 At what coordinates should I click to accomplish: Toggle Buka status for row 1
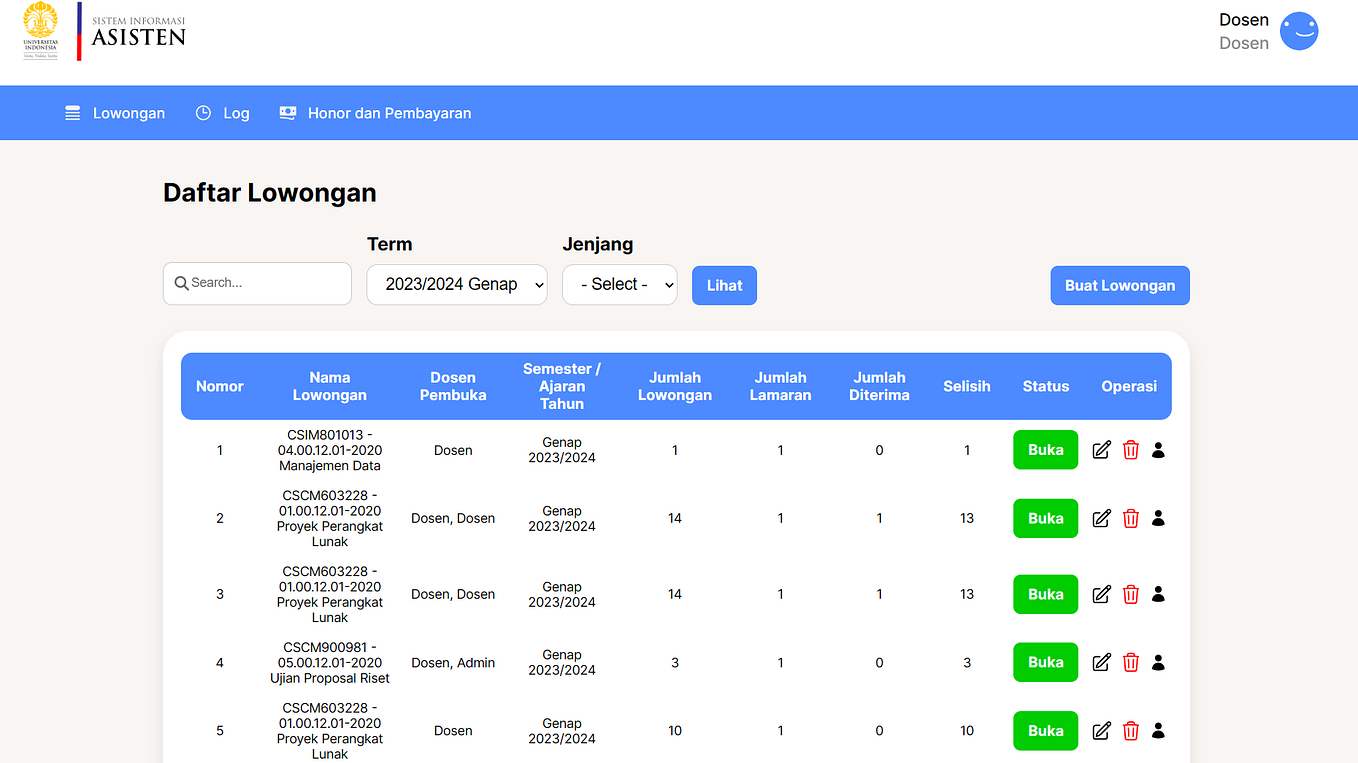(1045, 450)
